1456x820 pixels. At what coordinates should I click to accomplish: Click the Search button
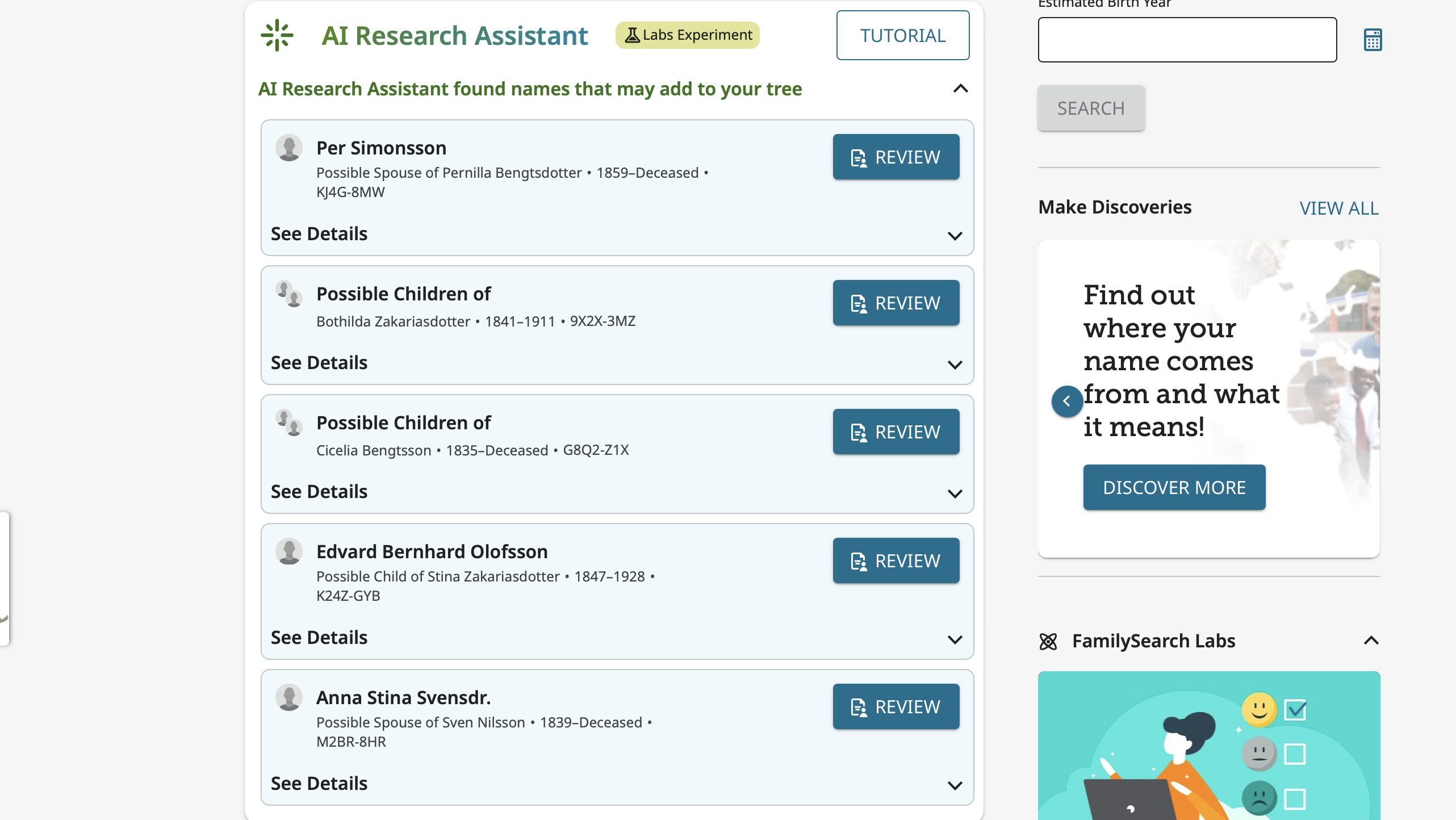1090,108
